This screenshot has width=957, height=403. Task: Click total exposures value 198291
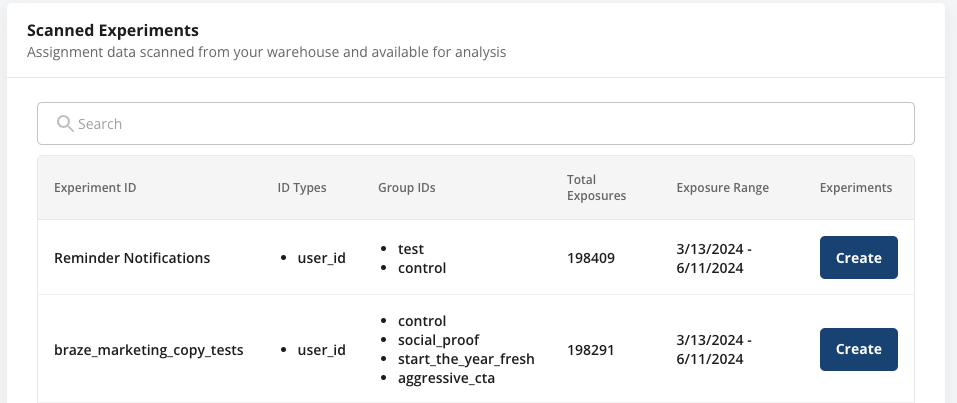pyautogui.click(x=591, y=350)
